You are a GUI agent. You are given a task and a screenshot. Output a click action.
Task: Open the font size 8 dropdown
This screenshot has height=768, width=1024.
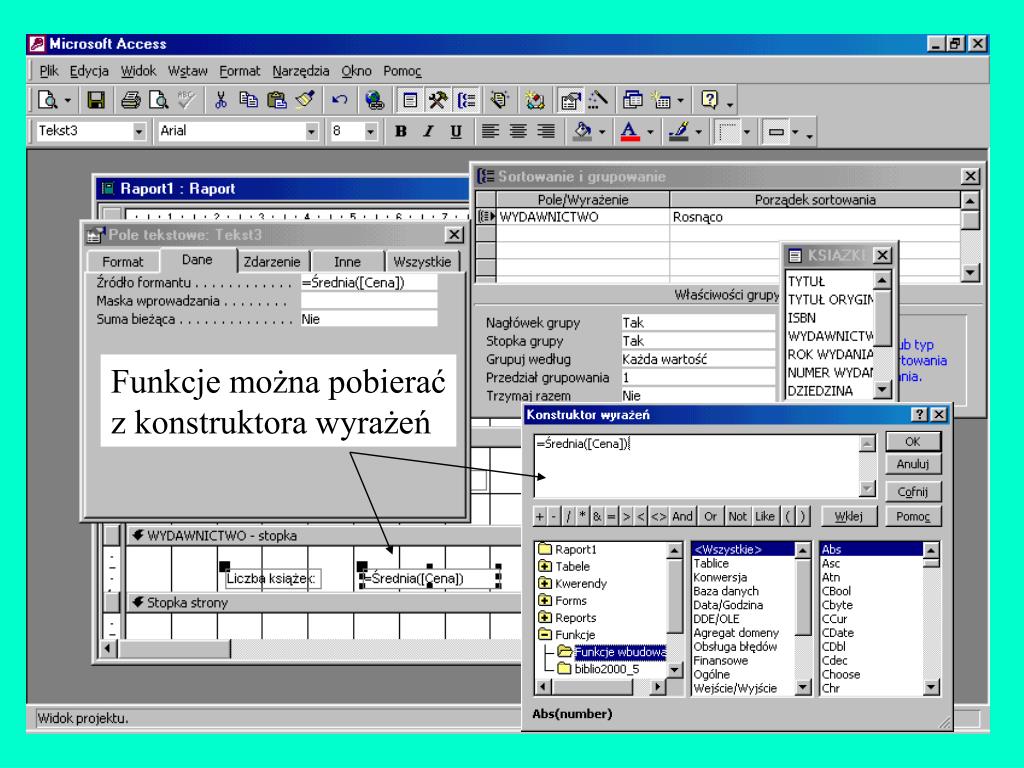(370, 131)
